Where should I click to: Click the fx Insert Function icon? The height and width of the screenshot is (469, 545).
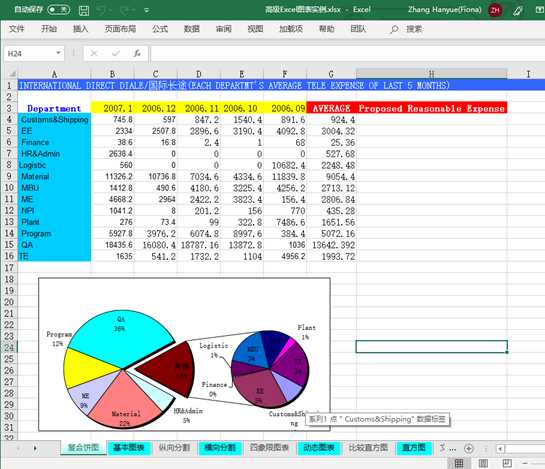coord(137,53)
